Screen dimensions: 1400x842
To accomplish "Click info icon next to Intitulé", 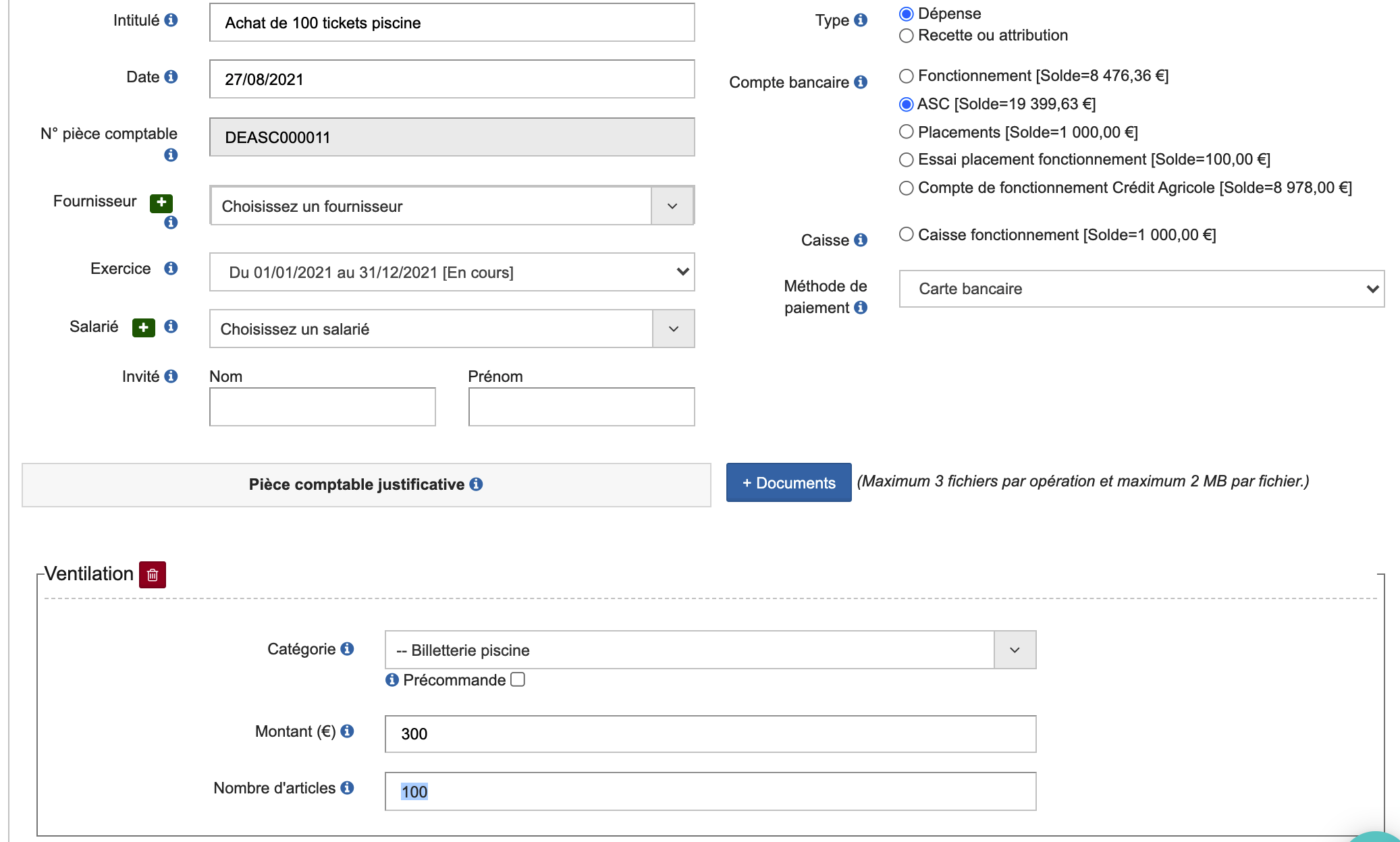I will [x=171, y=20].
